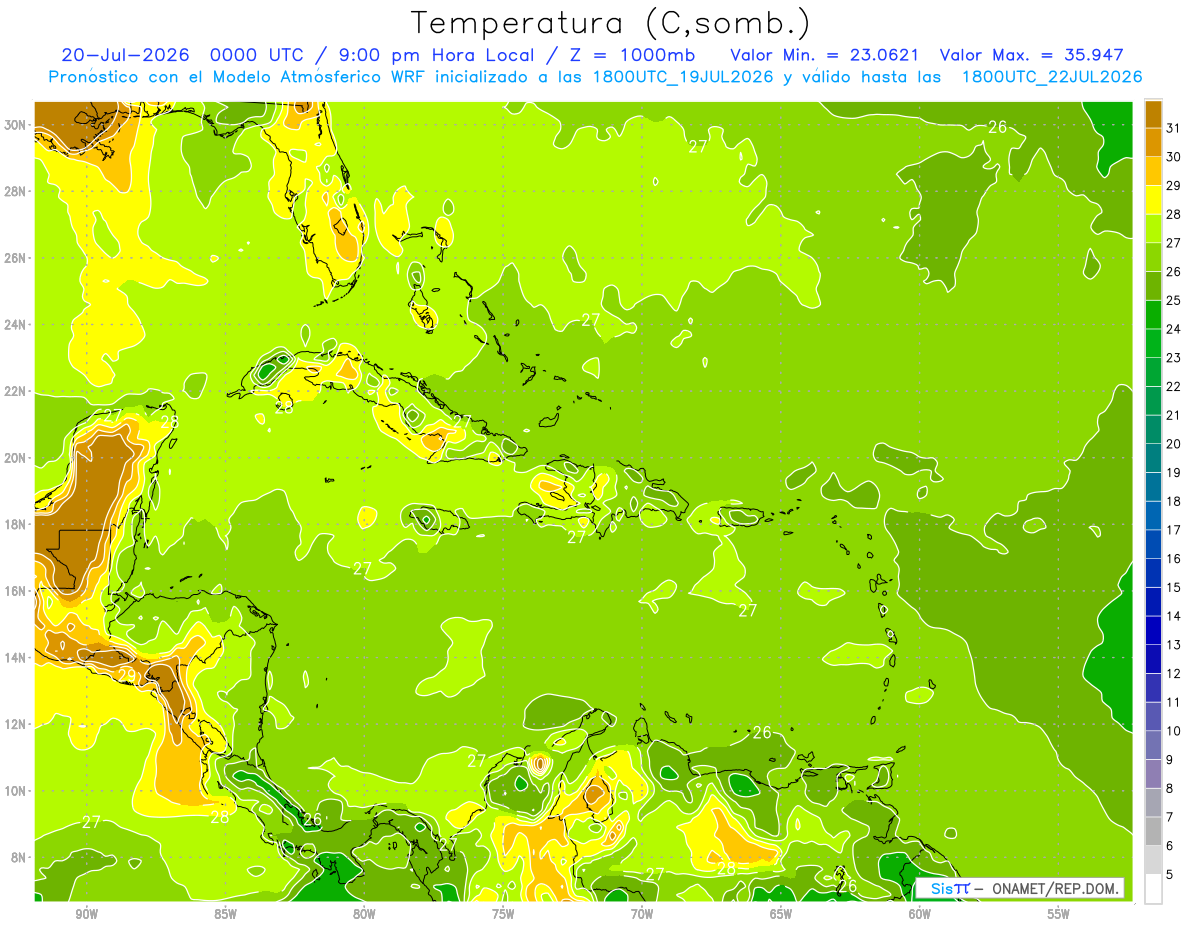Image resolution: width=1200 pixels, height=927 pixels.
Task: Click the '10N' latitude axis label
Action: pos(15,790)
